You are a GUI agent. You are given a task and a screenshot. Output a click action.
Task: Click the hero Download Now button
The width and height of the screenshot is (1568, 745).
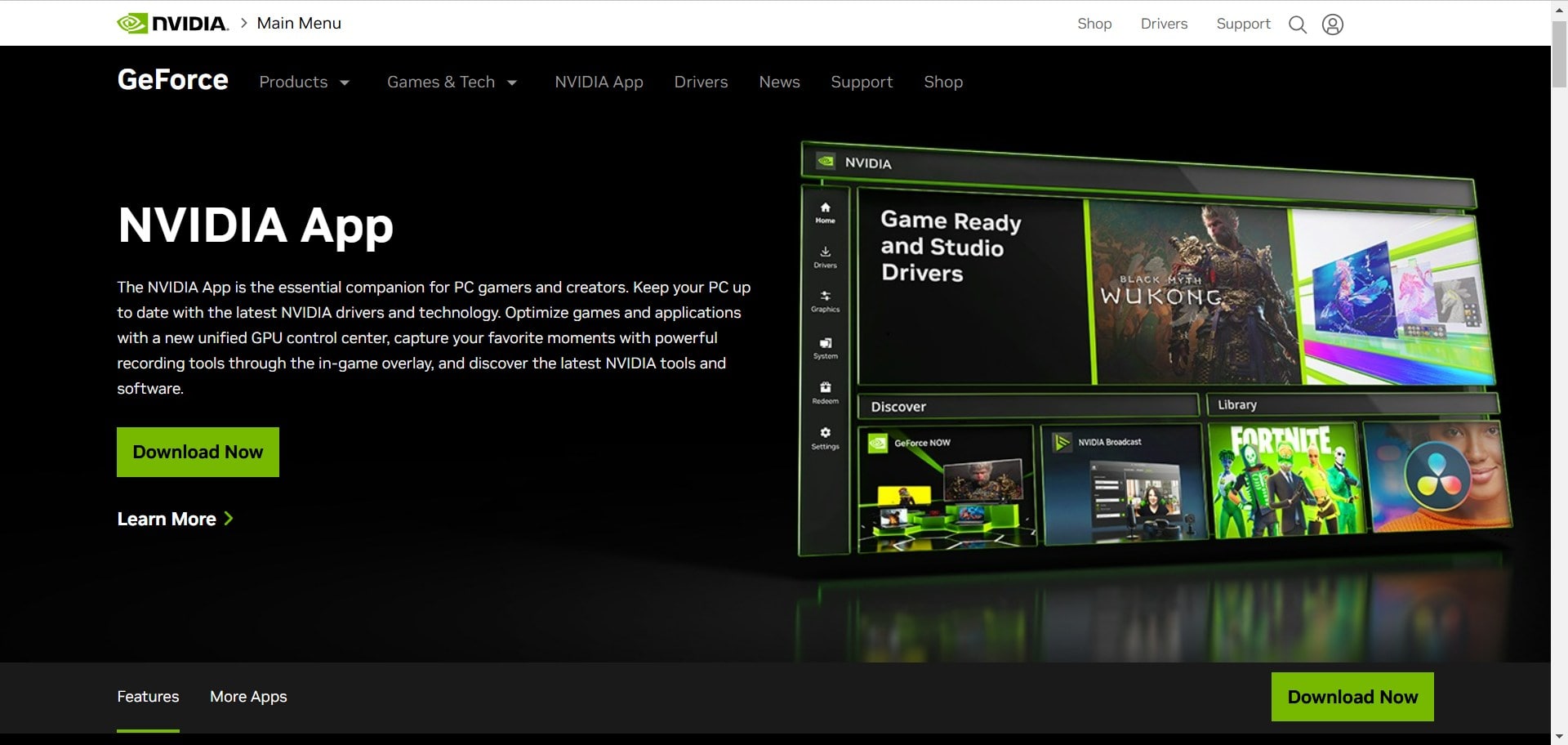coord(198,452)
